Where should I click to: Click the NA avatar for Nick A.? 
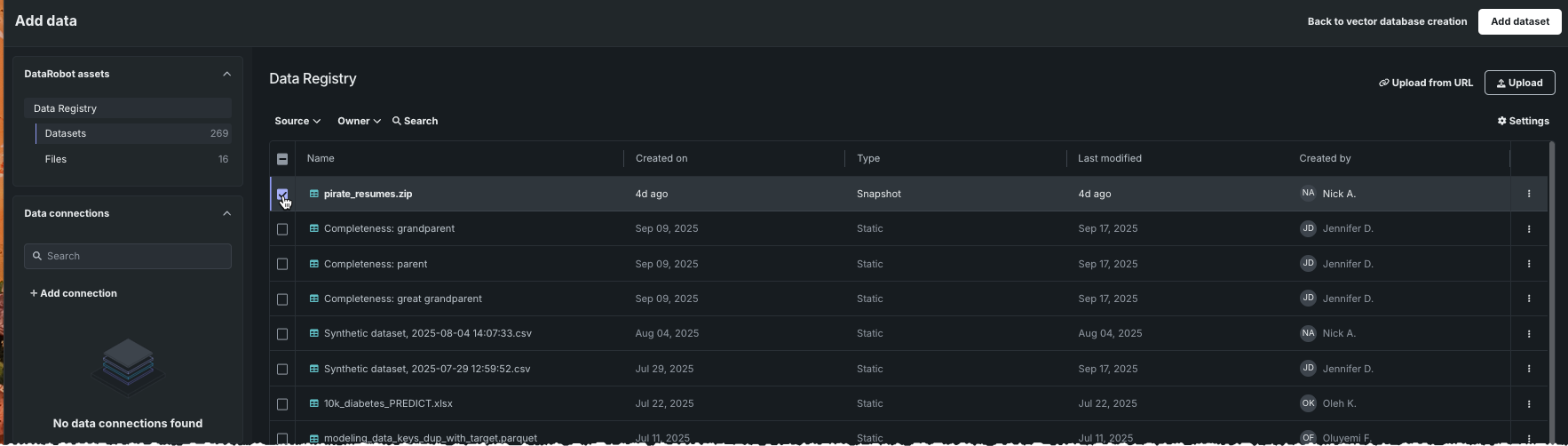pyautogui.click(x=1308, y=194)
